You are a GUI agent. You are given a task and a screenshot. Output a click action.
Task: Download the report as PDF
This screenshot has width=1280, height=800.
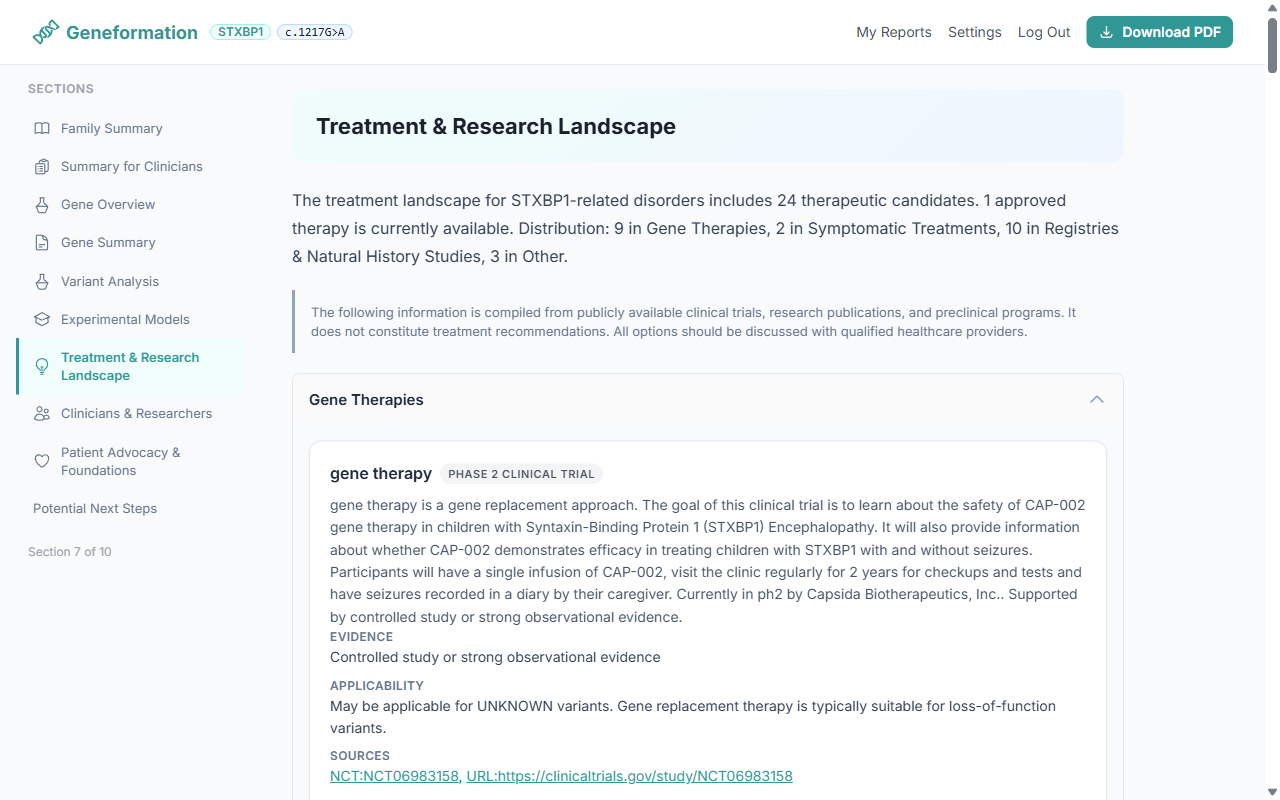1159,32
